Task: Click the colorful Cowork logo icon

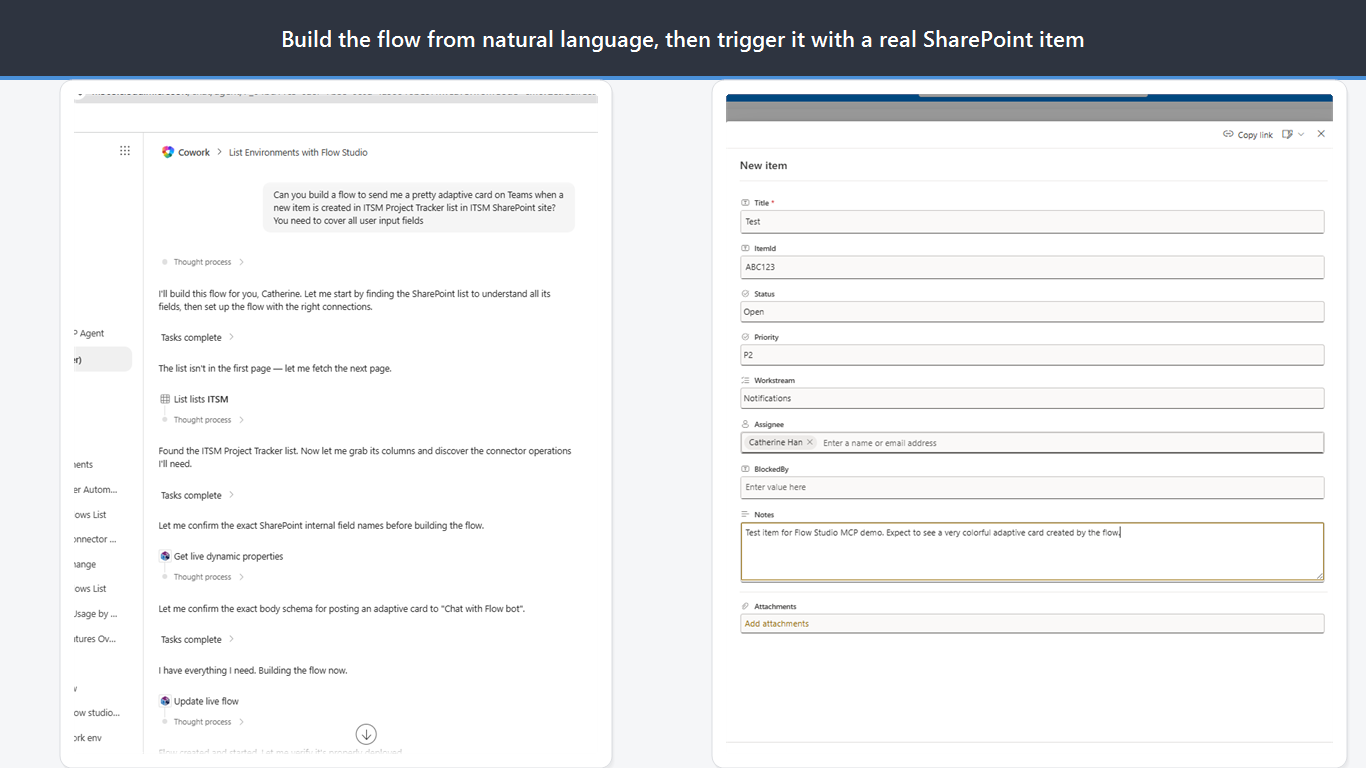Action: point(168,152)
